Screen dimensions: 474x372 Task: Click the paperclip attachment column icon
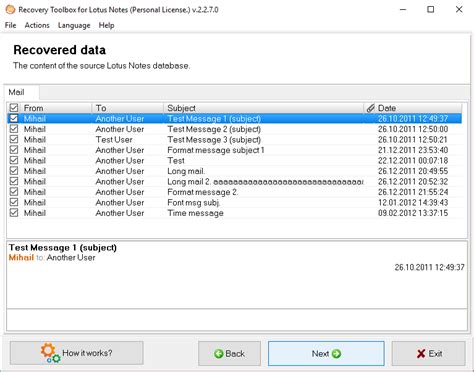[x=370, y=108]
